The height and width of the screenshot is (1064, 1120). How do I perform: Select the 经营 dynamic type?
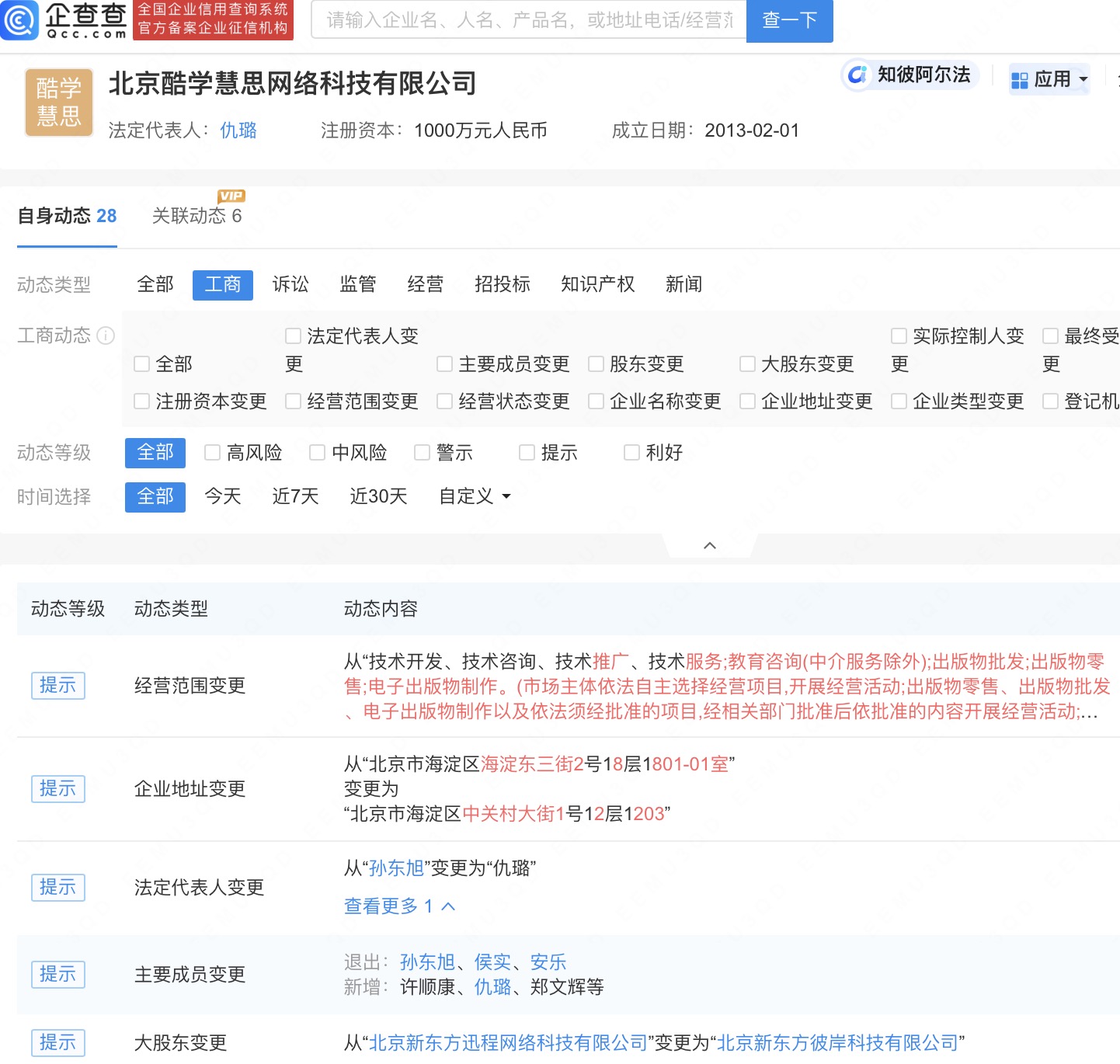tap(426, 284)
